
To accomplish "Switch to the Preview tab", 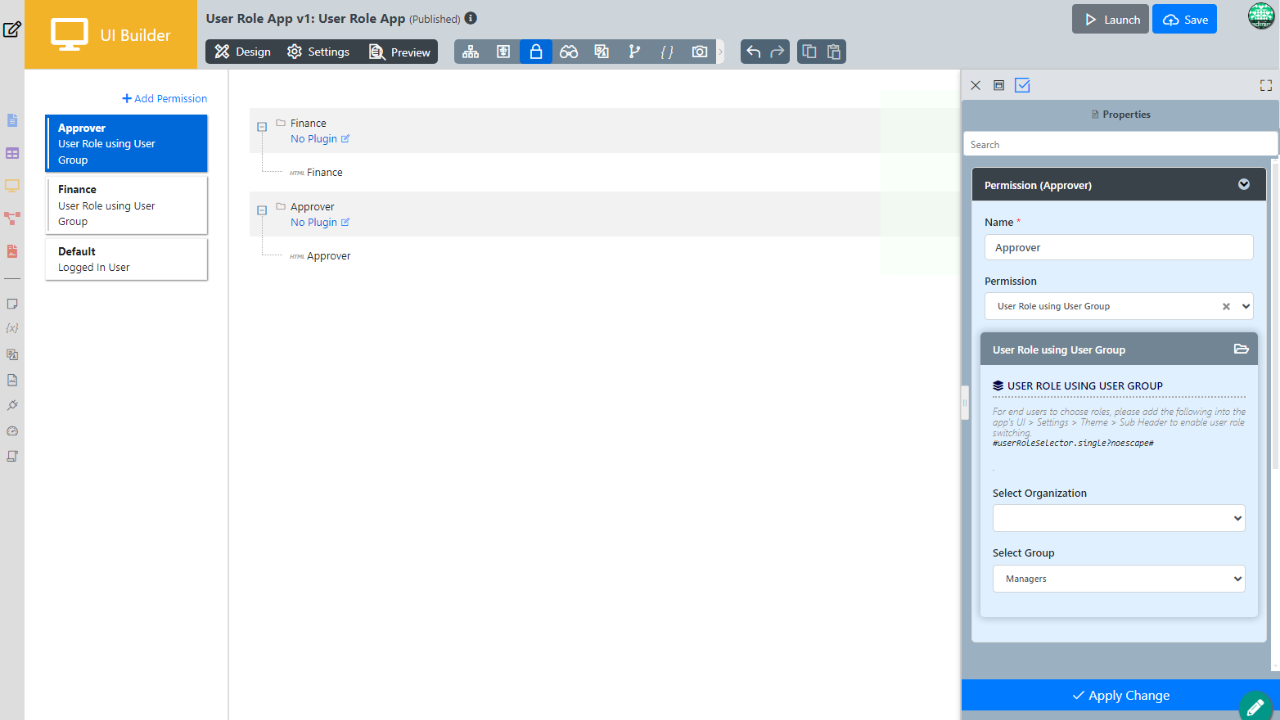I will pos(400,52).
